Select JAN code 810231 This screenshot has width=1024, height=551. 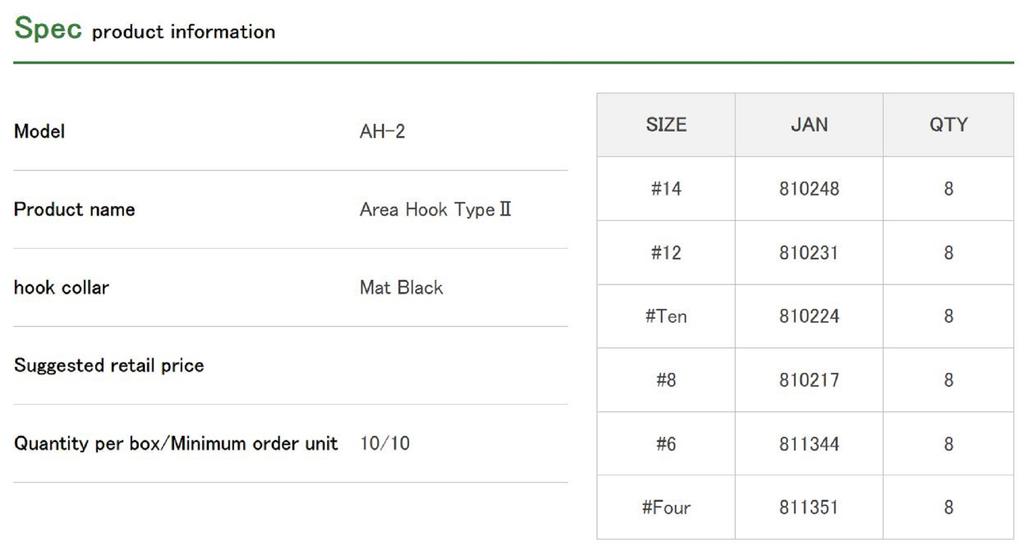click(x=809, y=253)
